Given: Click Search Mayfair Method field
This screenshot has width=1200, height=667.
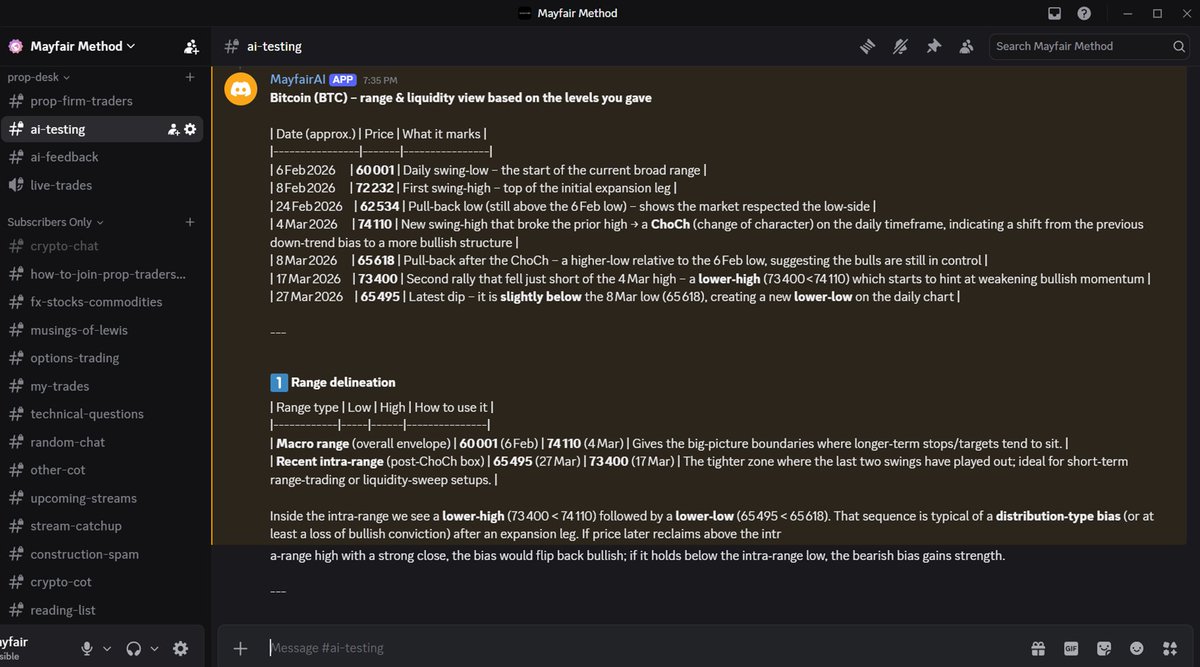Looking at the screenshot, I should point(1089,46).
